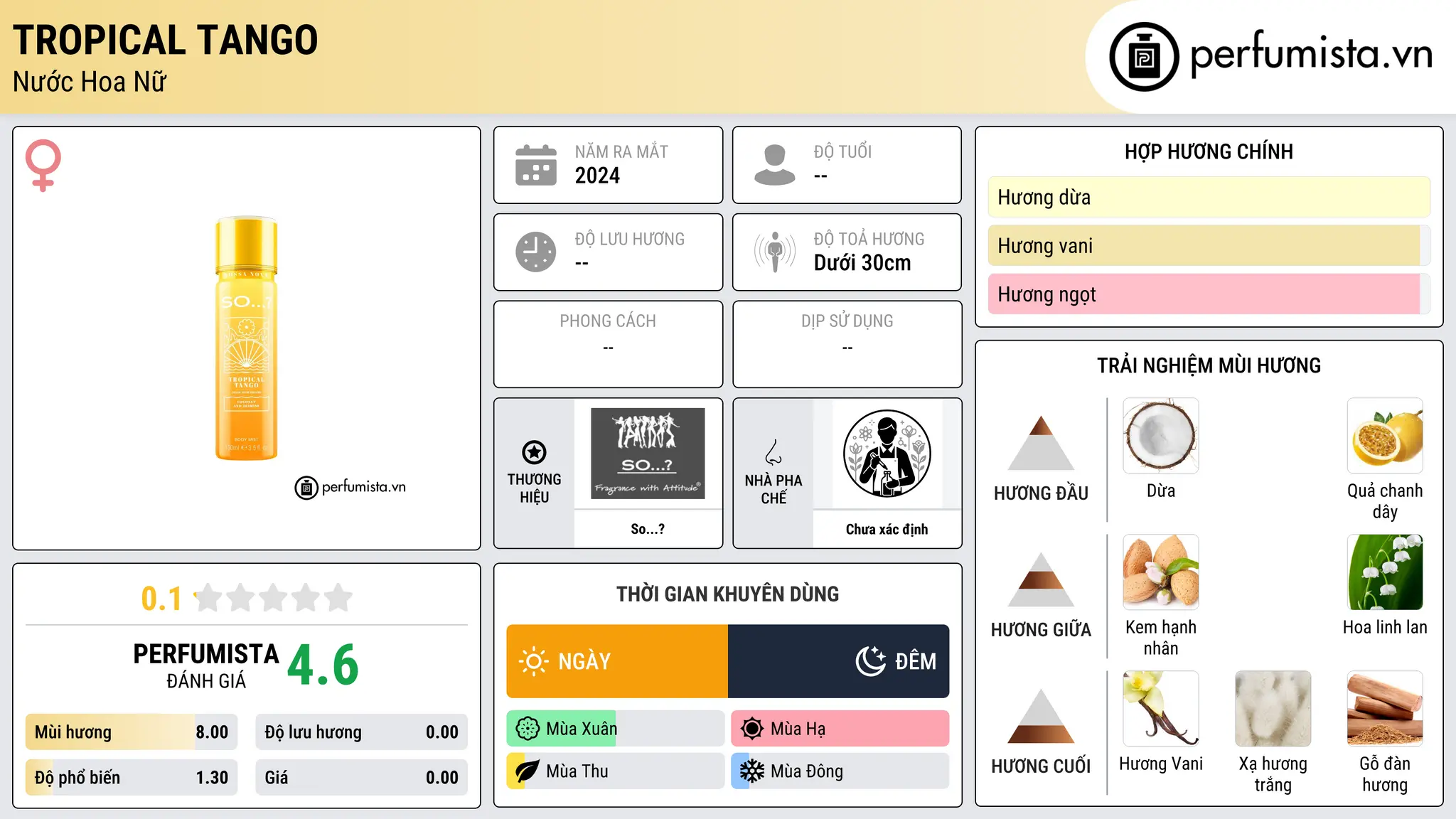Click the DỊP SỬ DỤNG occasion card
1456x819 pixels.
847,344
